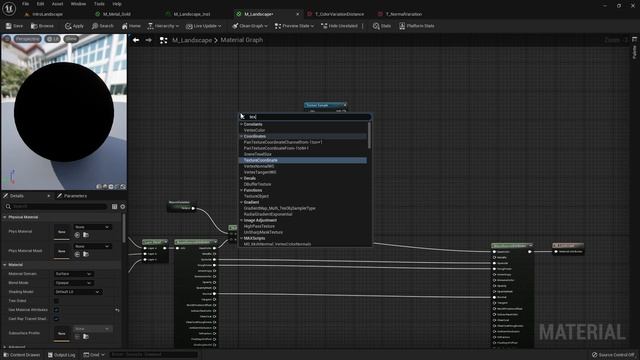Open the Asset menu
This screenshot has width=640, height=360.
(57, 4)
